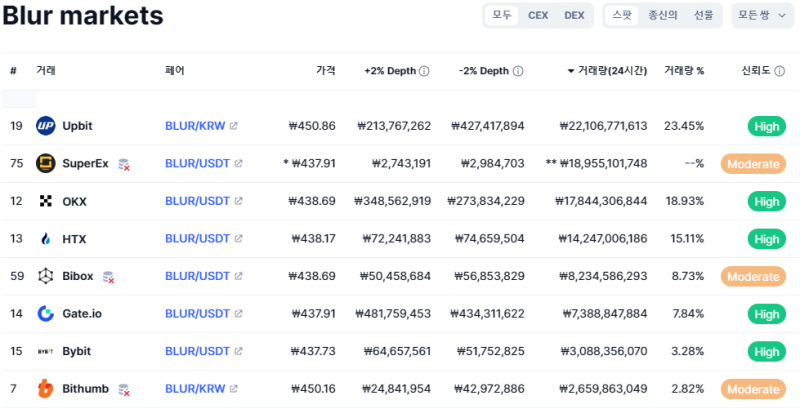800x409 pixels.
Task: Click the HTX exchange logo
Action: pyautogui.click(x=45, y=239)
